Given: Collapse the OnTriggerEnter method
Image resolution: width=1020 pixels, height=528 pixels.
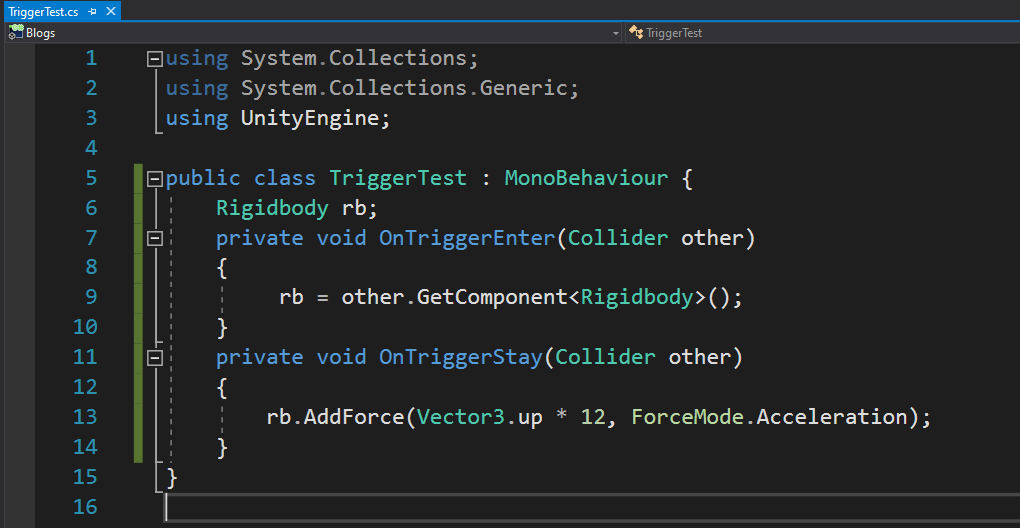Looking at the screenshot, I should click(155, 239).
